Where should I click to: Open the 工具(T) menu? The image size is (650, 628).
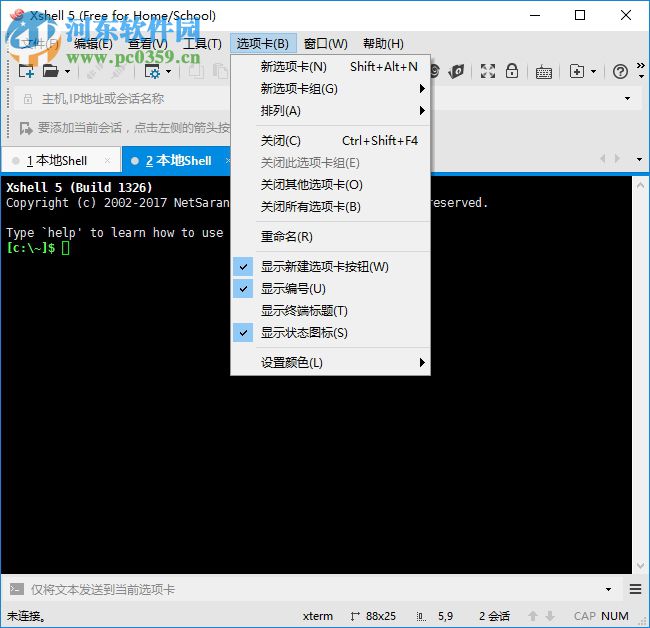[202, 44]
